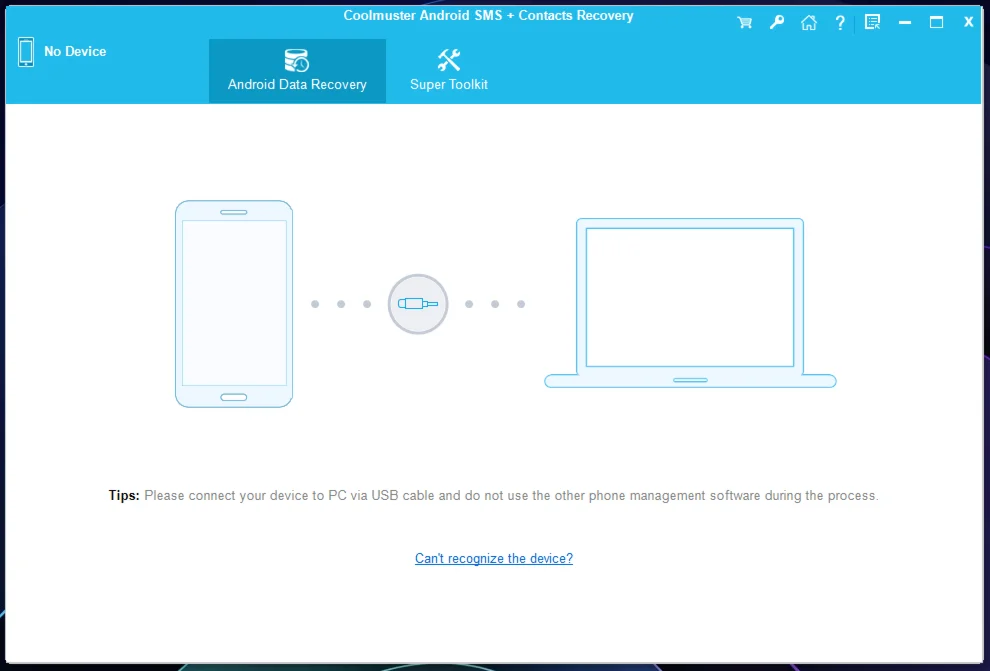
Task: Open the feedback notes icon
Action: pyautogui.click(x=873, y=22)
